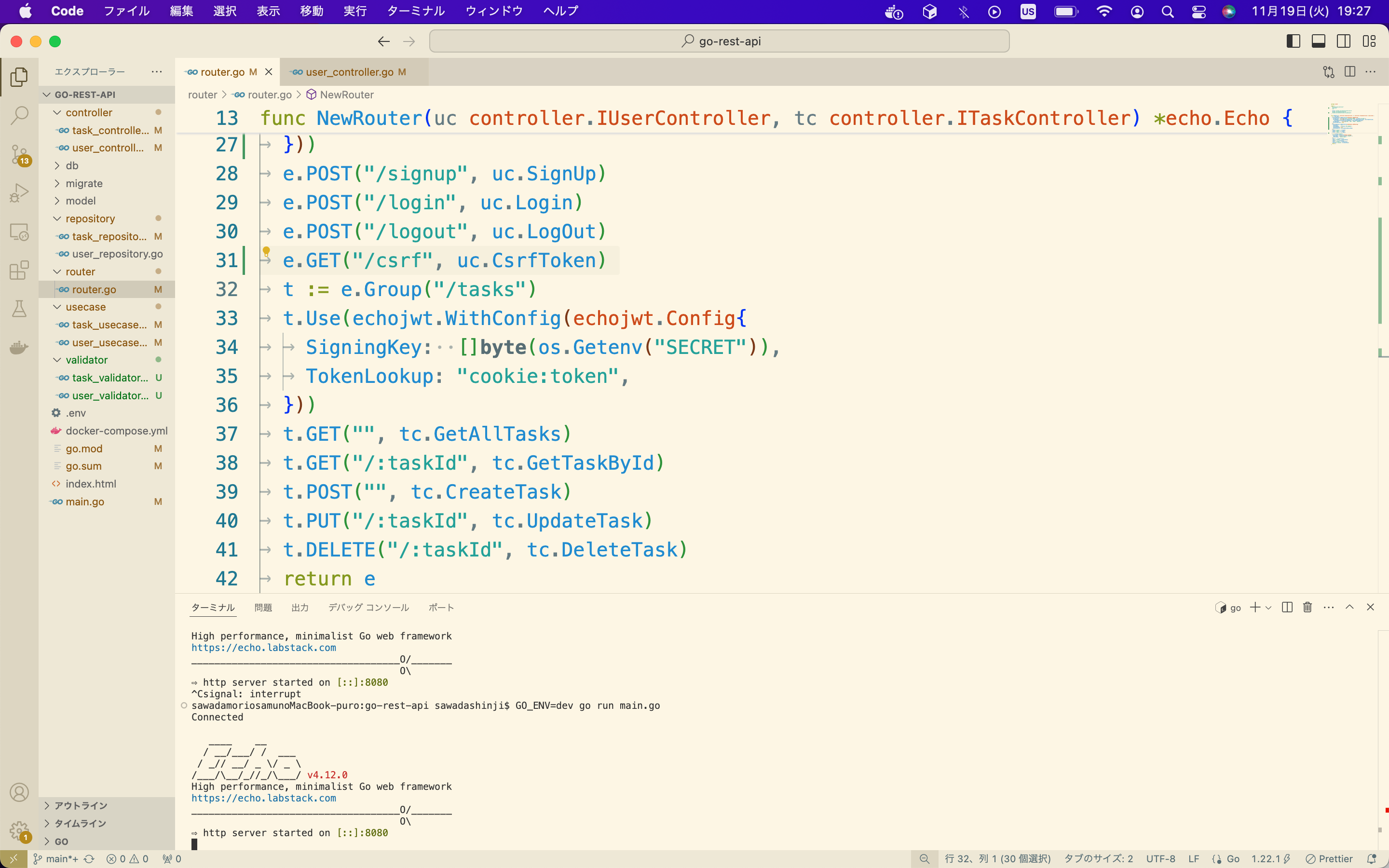Image resolution: width=1389 pixels, height=868 pixels.
Task: Open the Docker view in activity bar
Action: click(x=19, y=347)
